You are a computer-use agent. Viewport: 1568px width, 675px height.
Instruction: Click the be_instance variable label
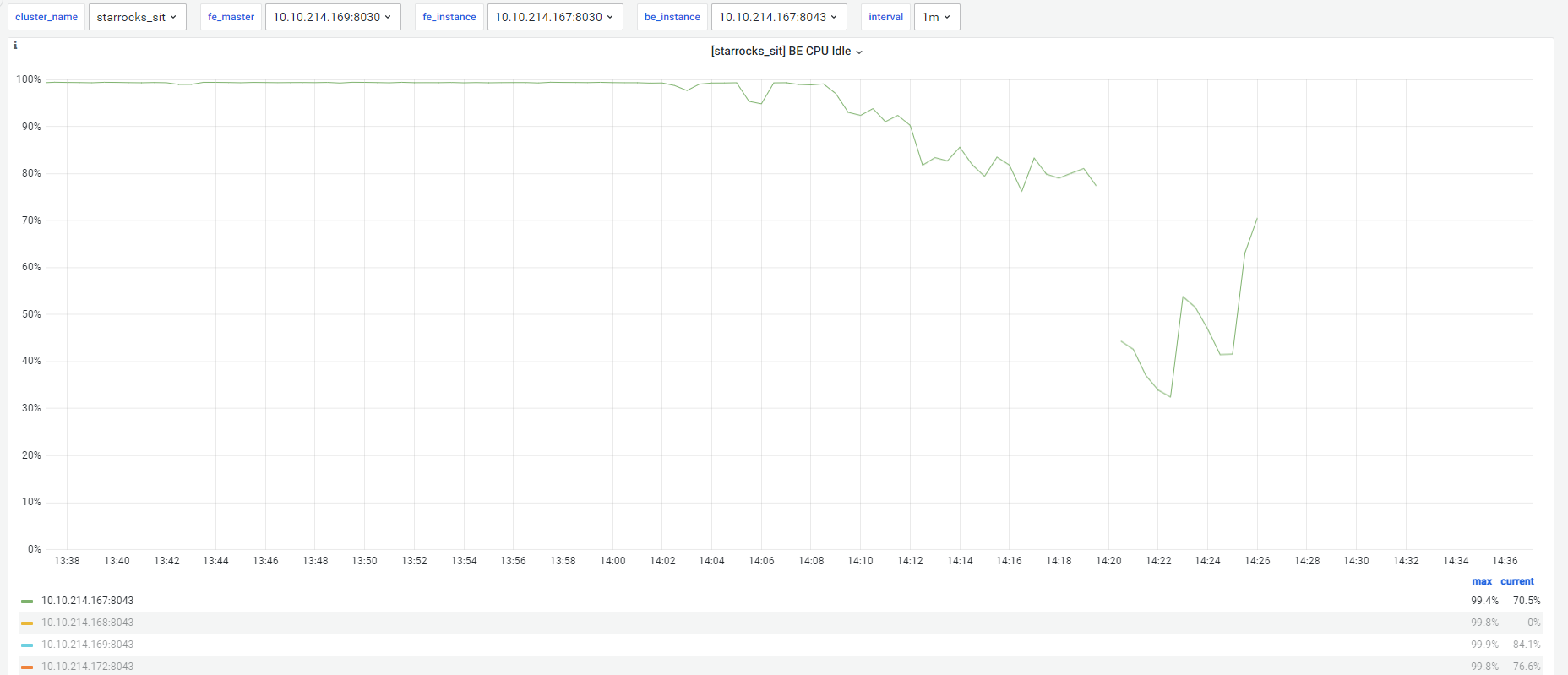(x=672, y=17)
